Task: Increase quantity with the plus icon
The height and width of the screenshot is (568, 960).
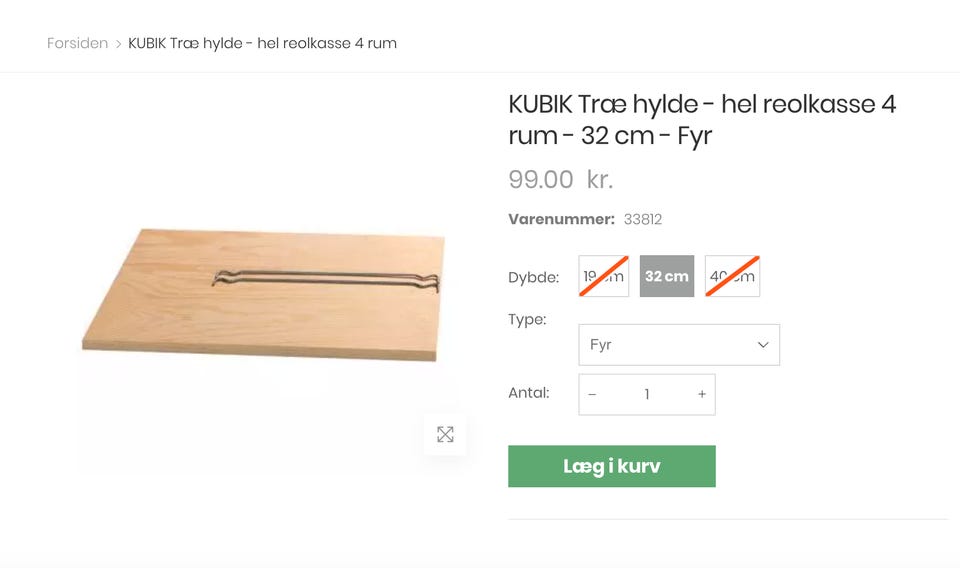Action: [x=702, y=395]
